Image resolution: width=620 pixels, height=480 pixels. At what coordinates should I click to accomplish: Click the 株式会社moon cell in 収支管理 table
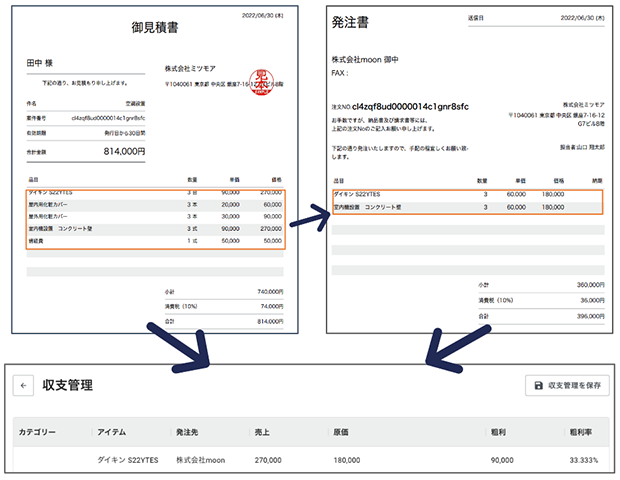pyautogui.click(x=200, y=460)
